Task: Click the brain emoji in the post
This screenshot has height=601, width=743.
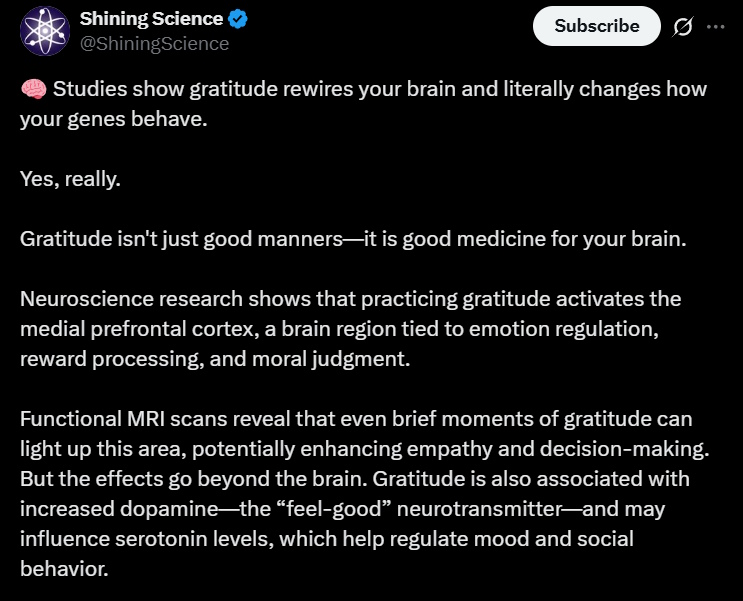Action: pos(32,89)
